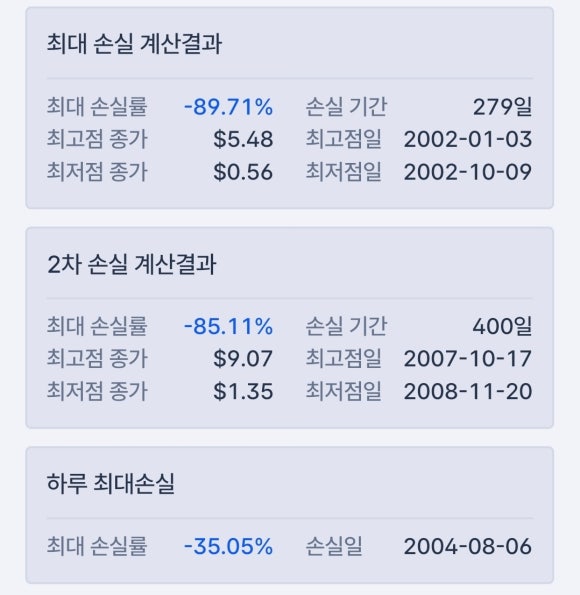580x595 pixels.
Task: Click the 400일 loss period value
Action: (x=502, y=326)
